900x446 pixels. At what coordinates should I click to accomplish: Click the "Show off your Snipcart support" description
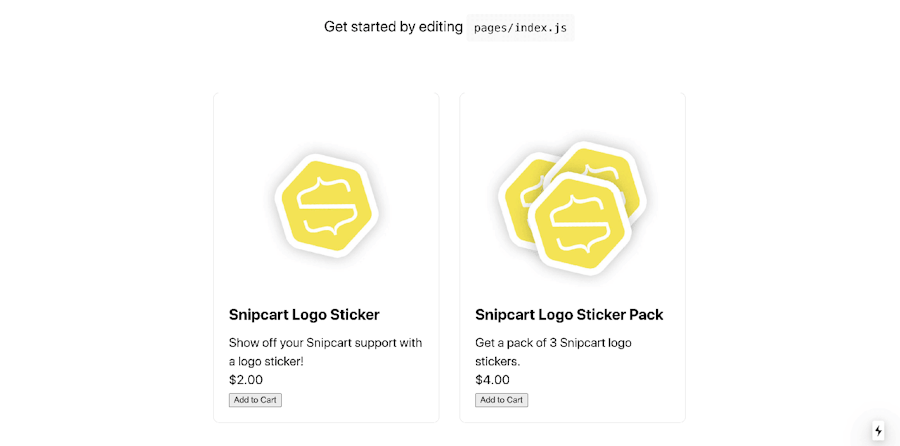click(325, 342)
